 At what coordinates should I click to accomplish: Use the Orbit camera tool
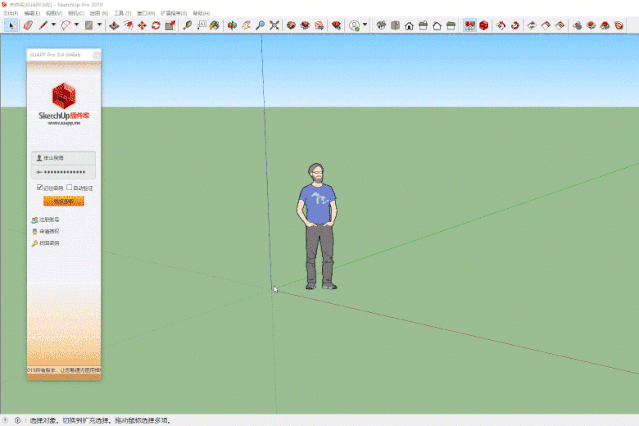pos(232,26)
